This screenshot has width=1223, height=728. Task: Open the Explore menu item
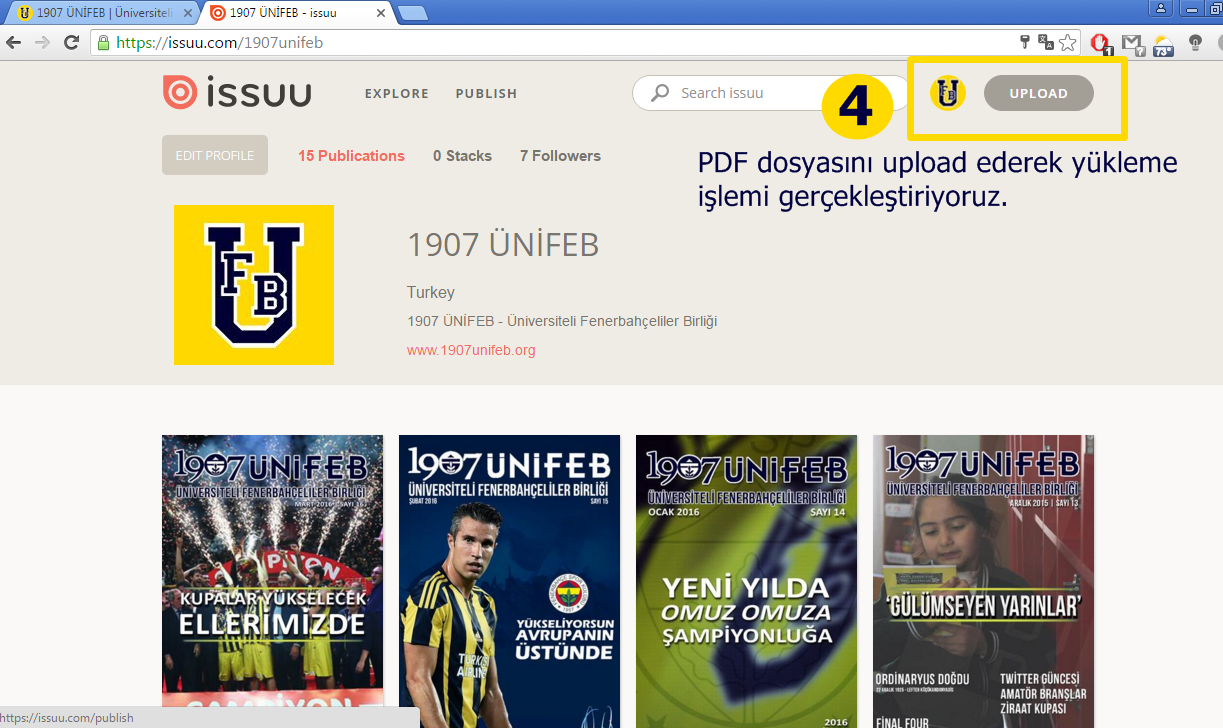pyautogui.click(x=396, y=93)
